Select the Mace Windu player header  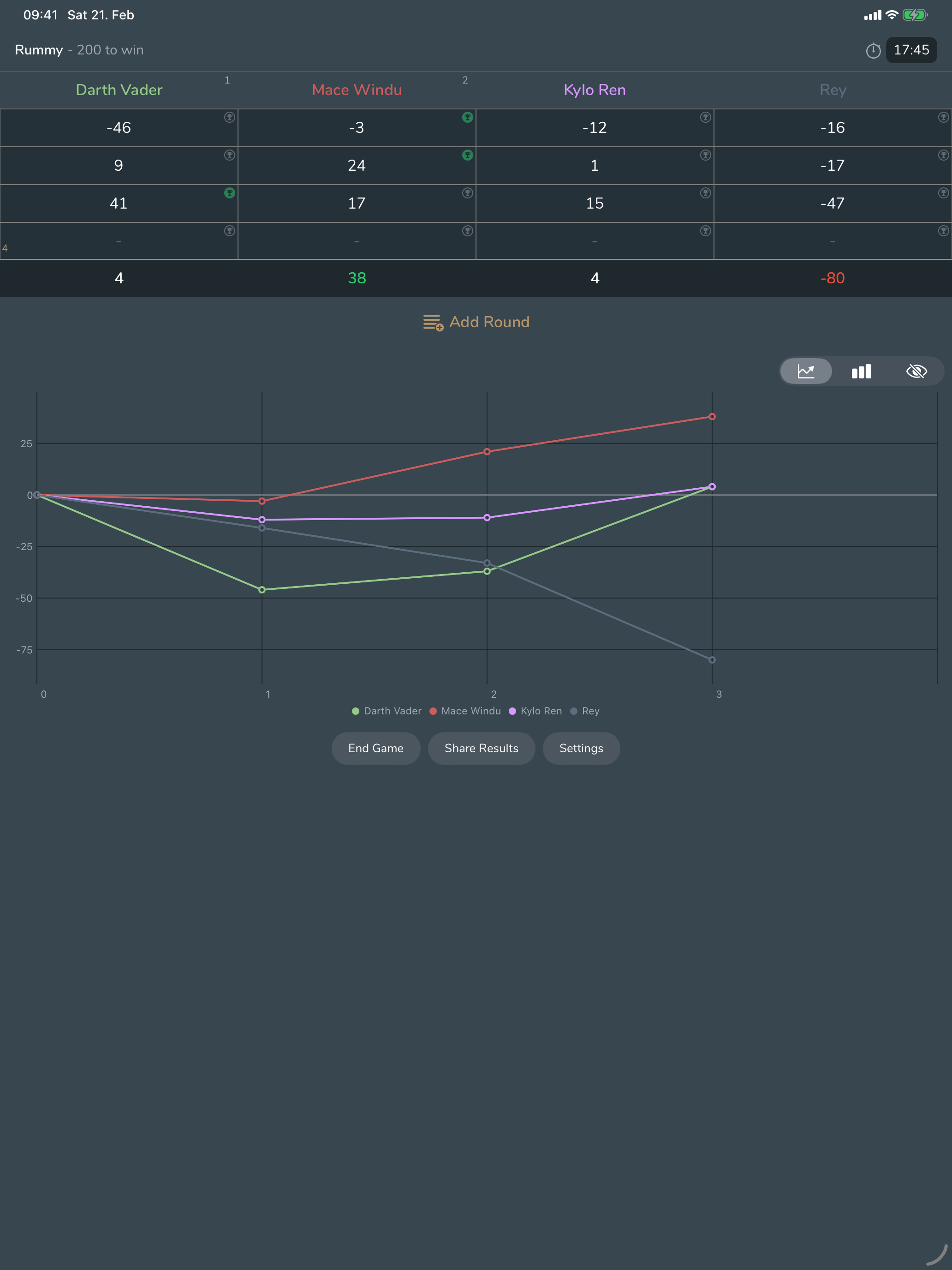tap(357, 90)
